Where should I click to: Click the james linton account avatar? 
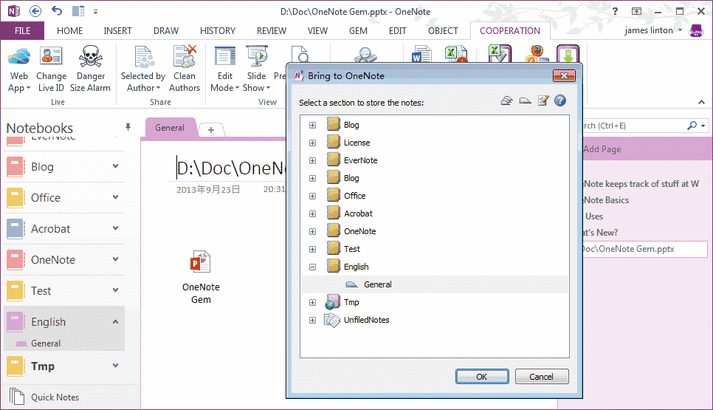click(696, 30)
